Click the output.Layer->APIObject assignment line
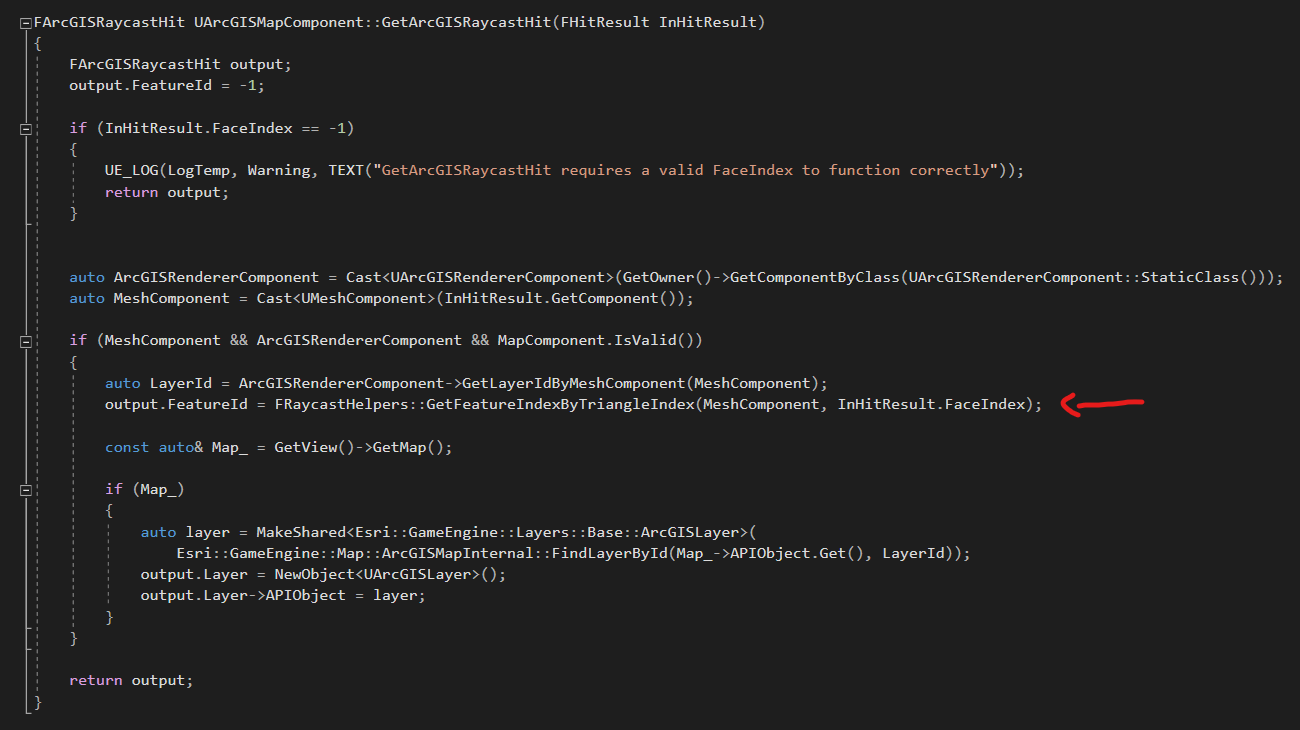The image size is (1300, 730). pos(283,596)
